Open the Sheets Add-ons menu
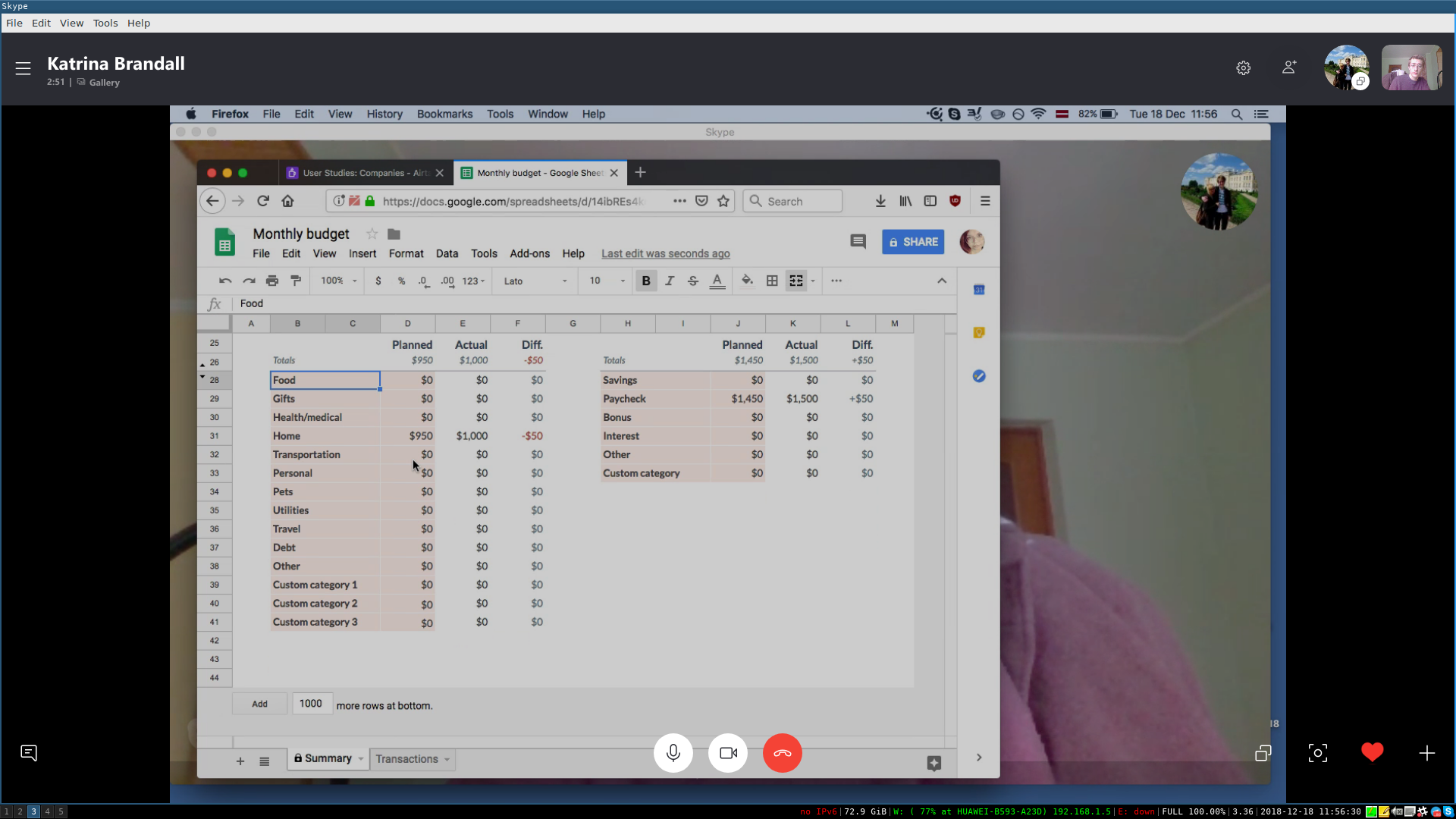 529,254
